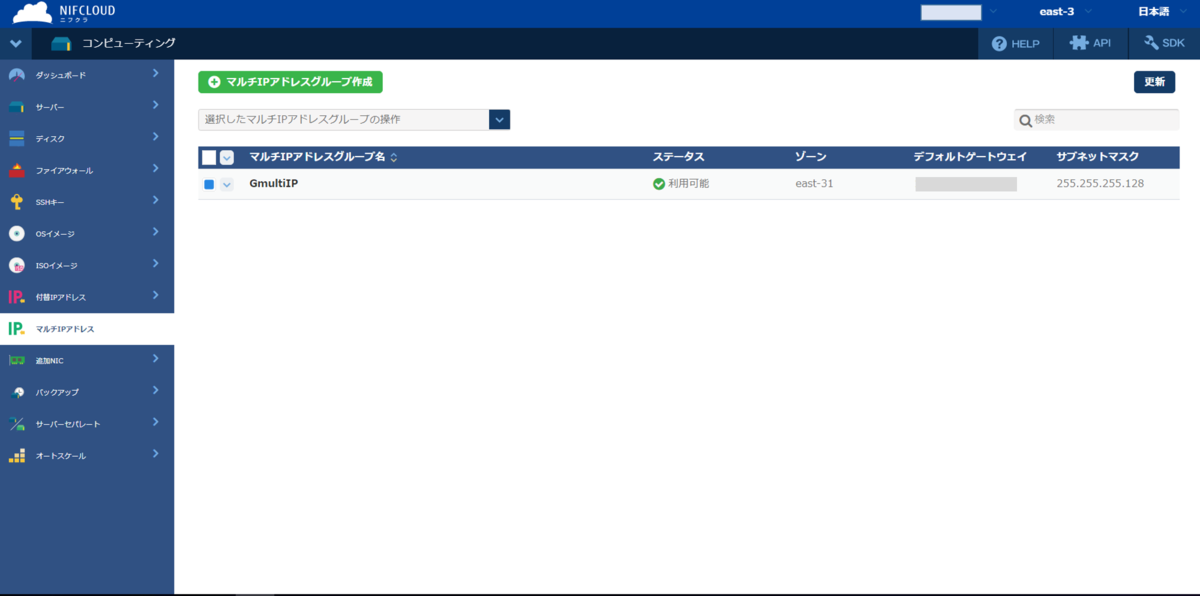Viewport: 1200px width, 596px height.
Task: Expand the OSイメージ submenu chevron
Action: pos(156,232)
